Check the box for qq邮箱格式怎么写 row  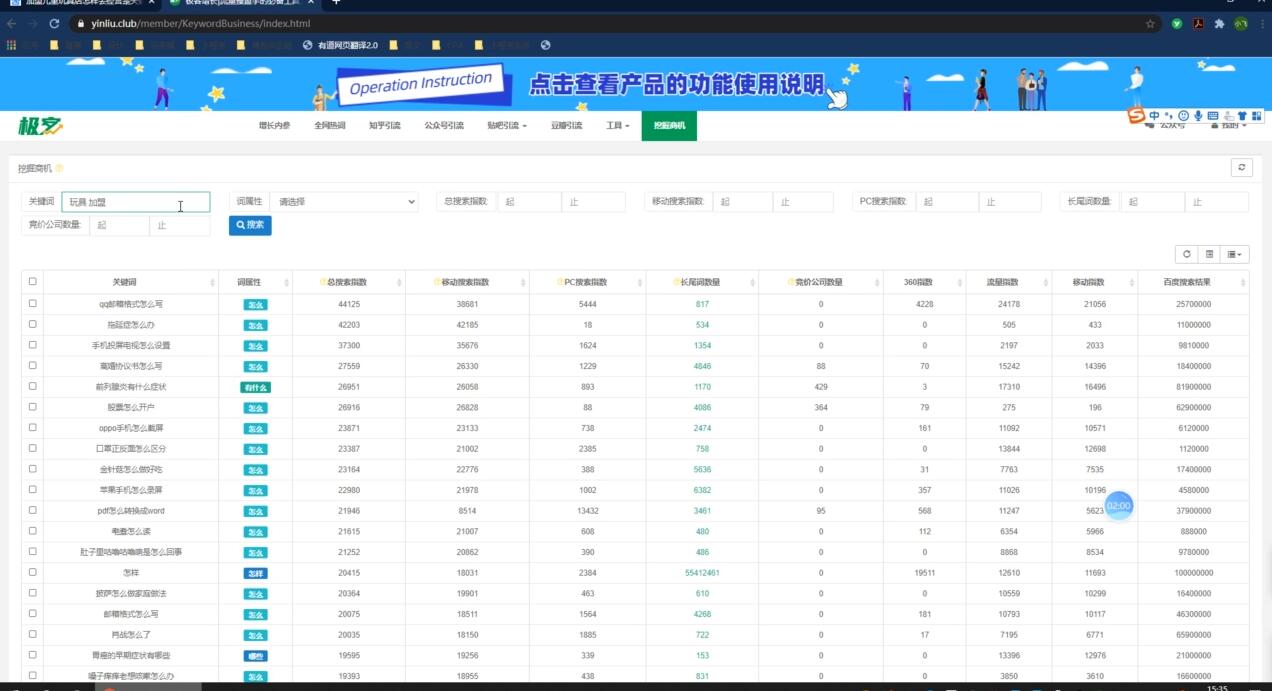(33, 303)
